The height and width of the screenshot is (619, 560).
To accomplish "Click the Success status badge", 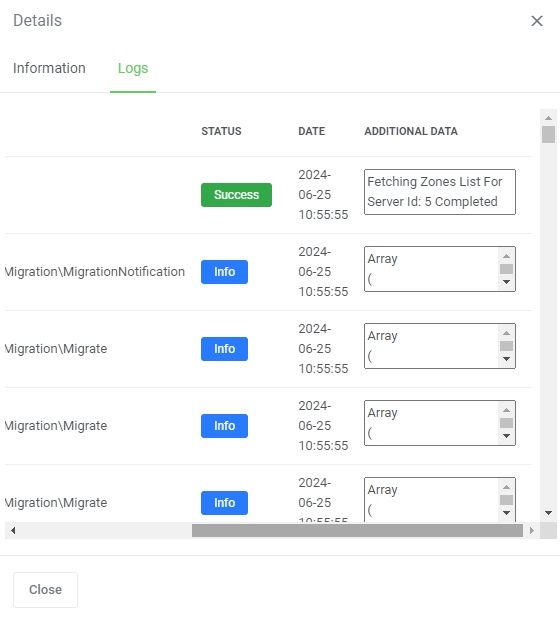I will coord(236,195).
